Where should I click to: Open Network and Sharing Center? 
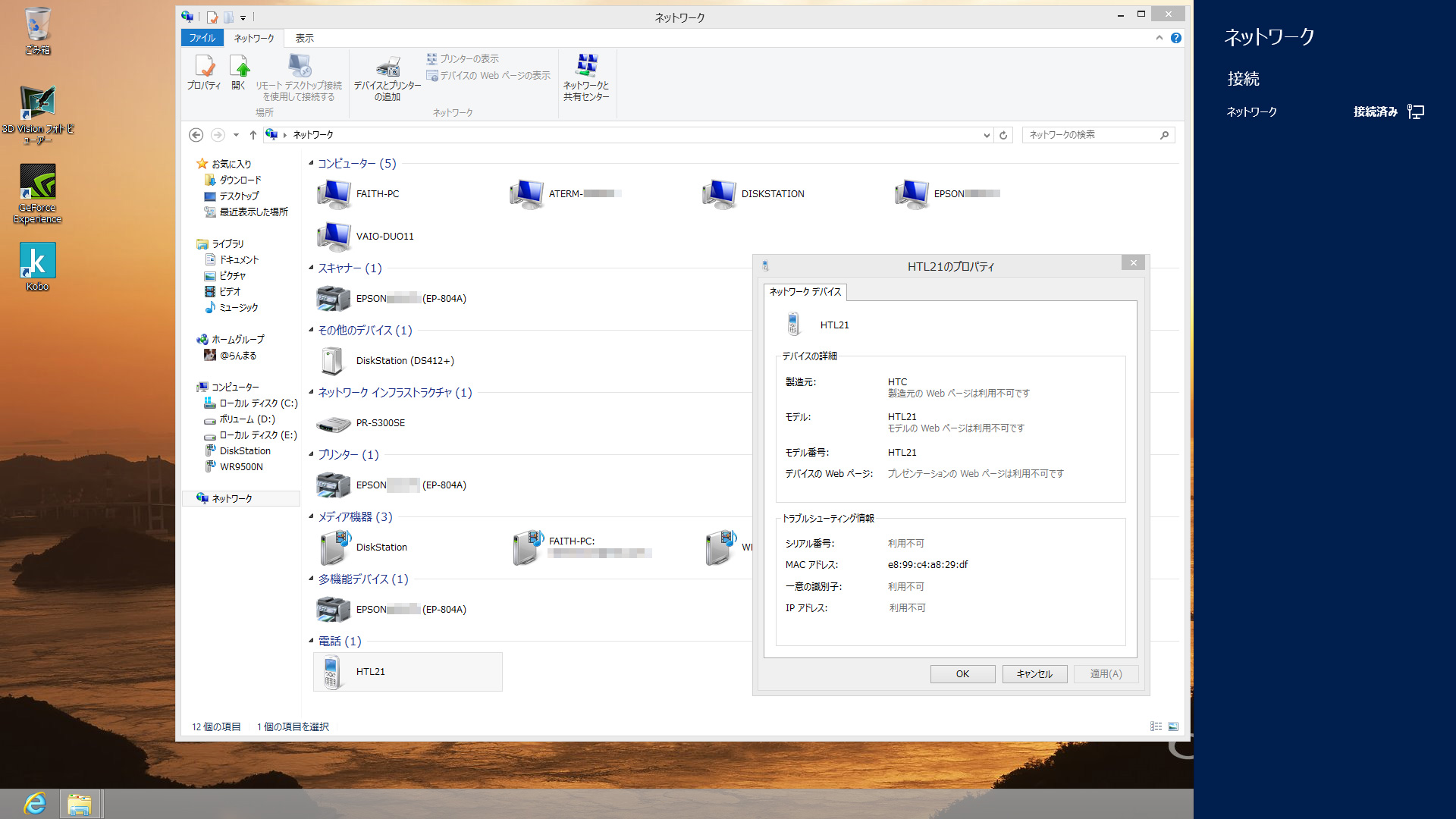(586, 77)
